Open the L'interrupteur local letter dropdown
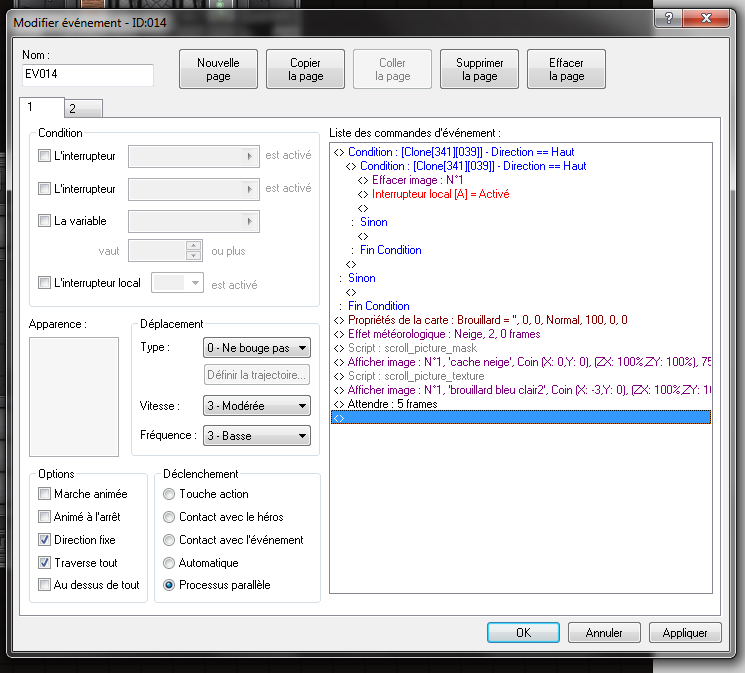 click(x=178, y=283)
